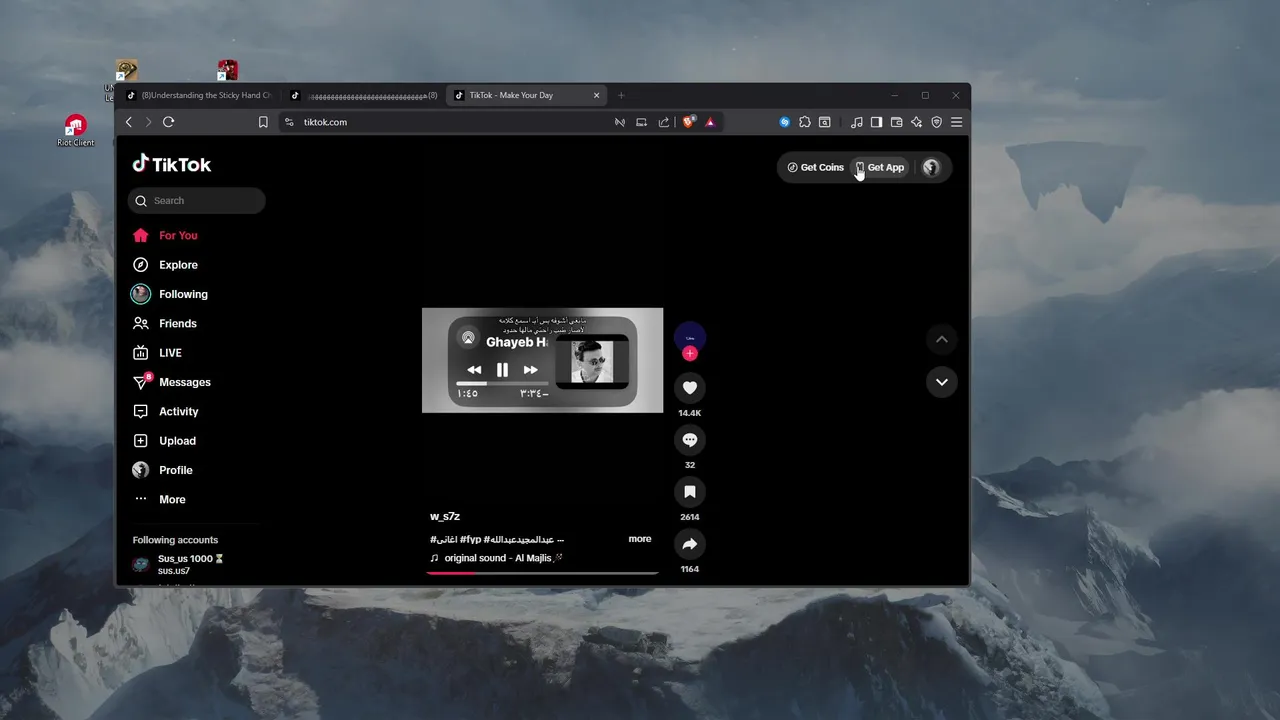Click the Brave Shields lion icon
The image size is (1280, 720).
tap(689, 122)
